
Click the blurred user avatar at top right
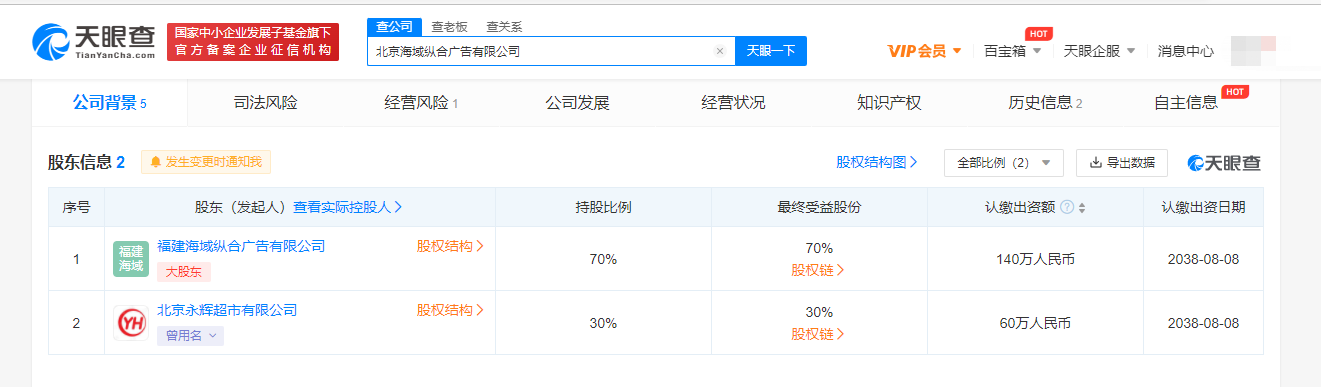point(1254,50)
